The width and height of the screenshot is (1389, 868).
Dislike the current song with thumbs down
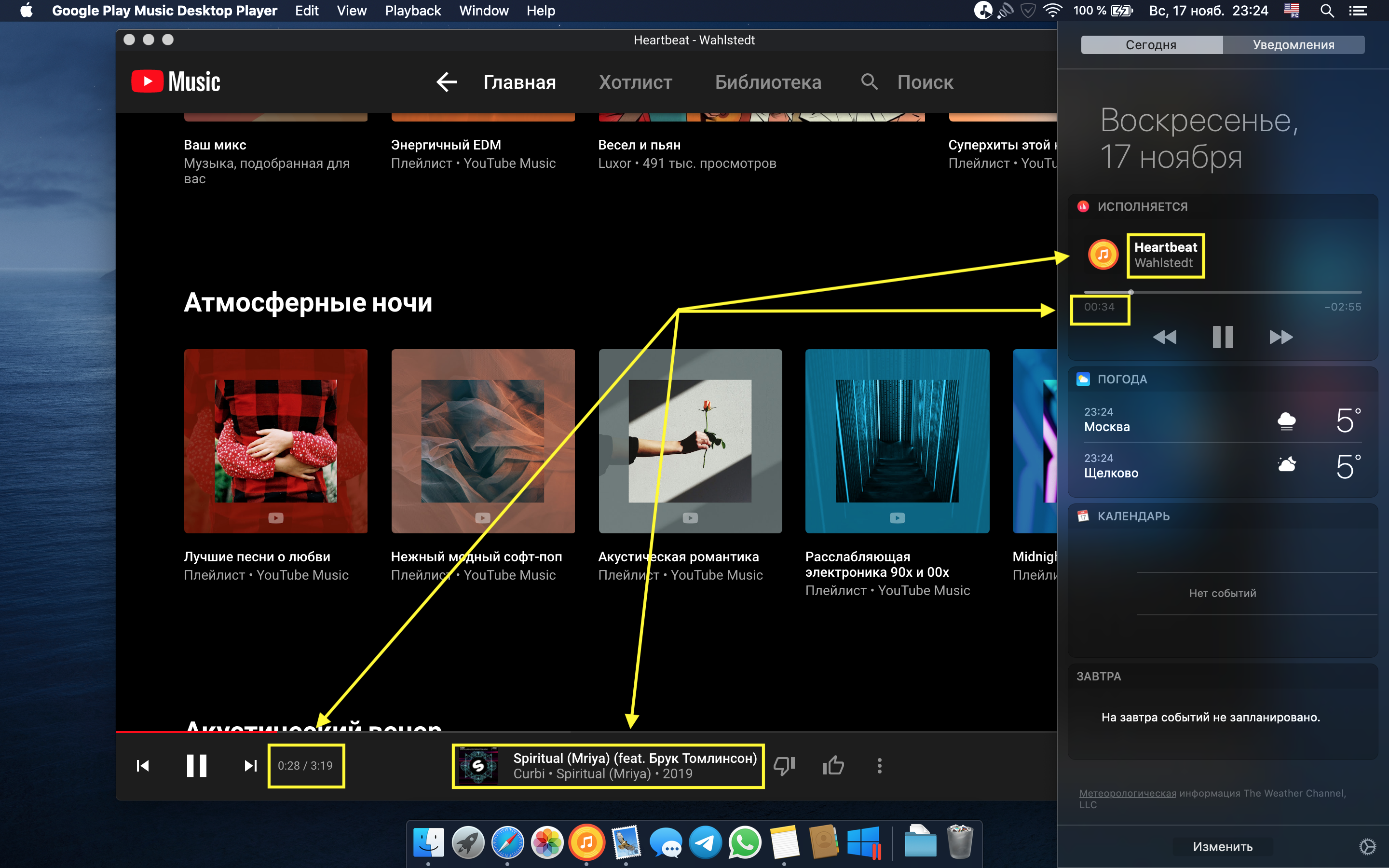point(784,765)
